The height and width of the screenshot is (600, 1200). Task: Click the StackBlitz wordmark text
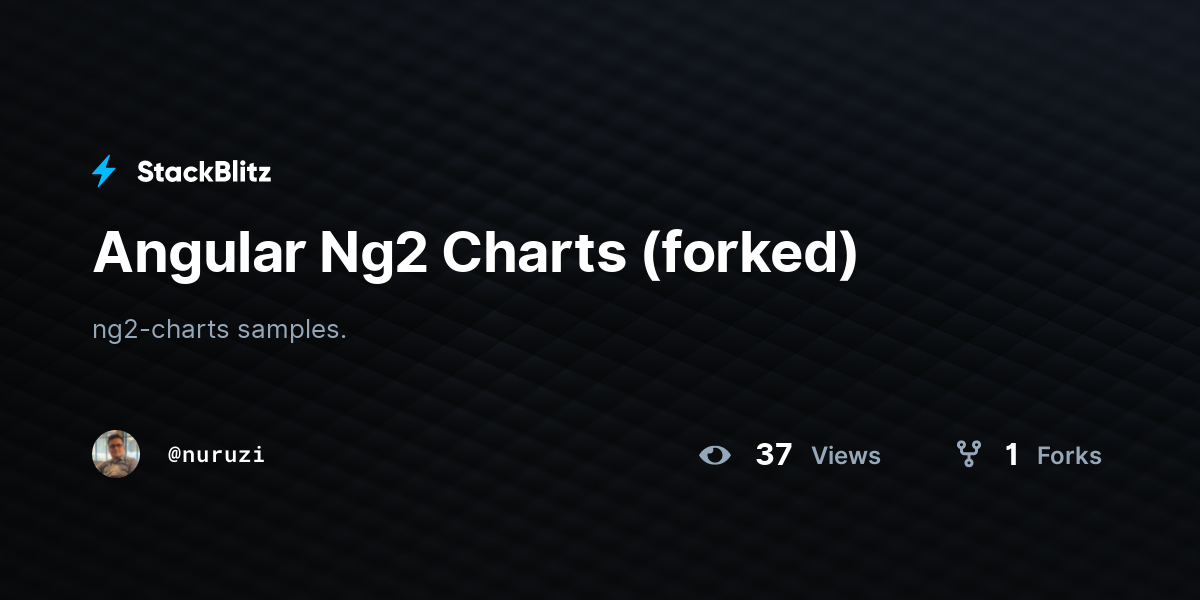(x=204, y=172)
